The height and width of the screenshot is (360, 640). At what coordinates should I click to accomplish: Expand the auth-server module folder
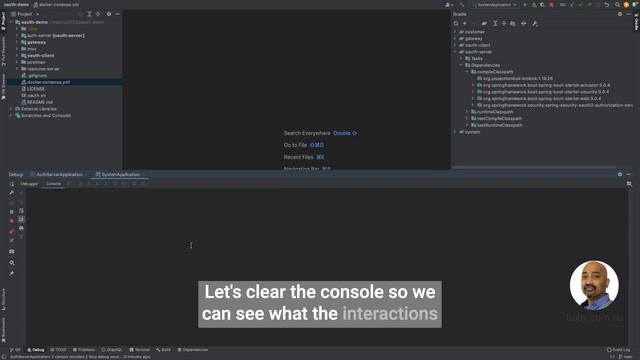point(17,36)
